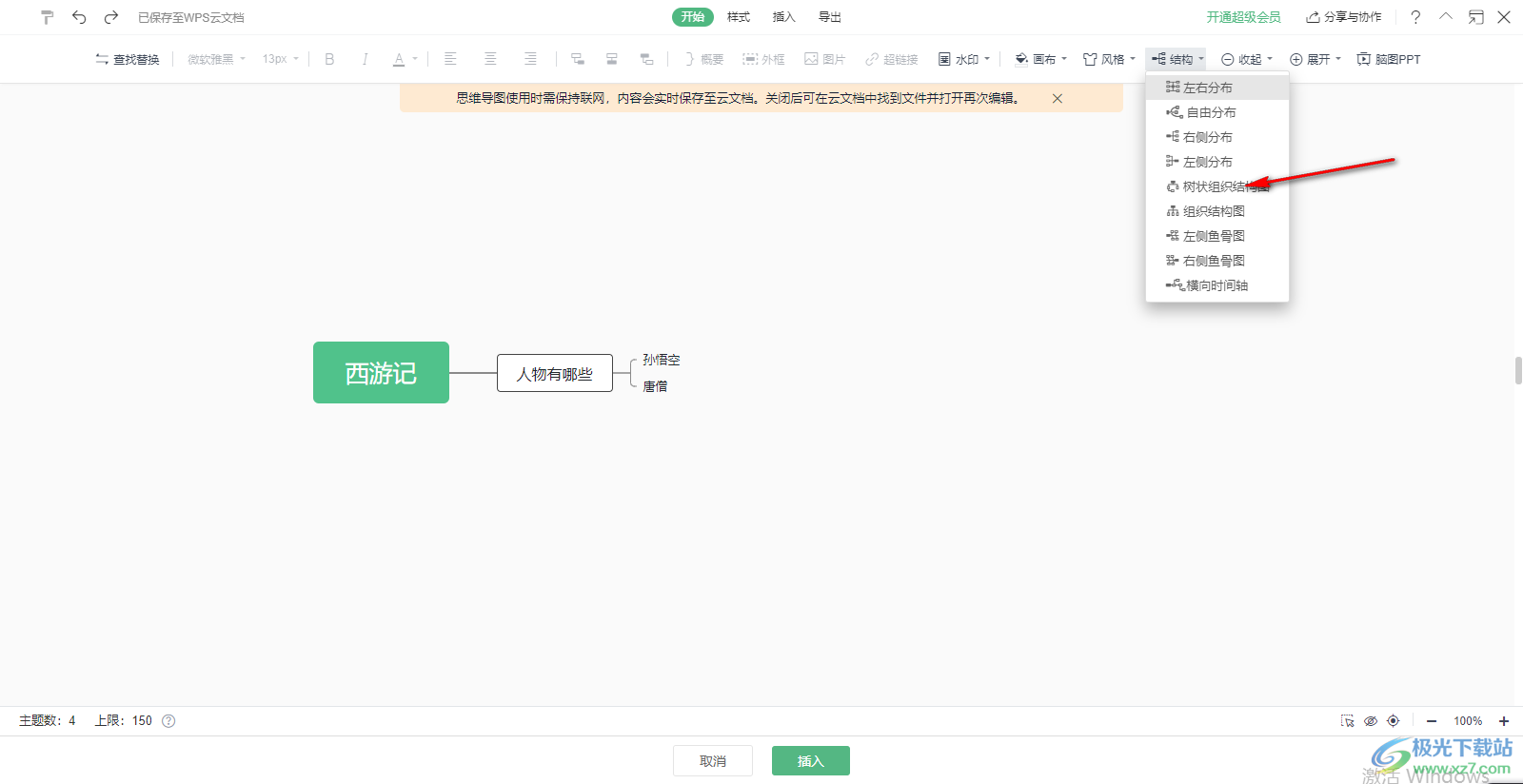
Task: Click the selection mode icon in the status bar
Action: coord(1347,721)
